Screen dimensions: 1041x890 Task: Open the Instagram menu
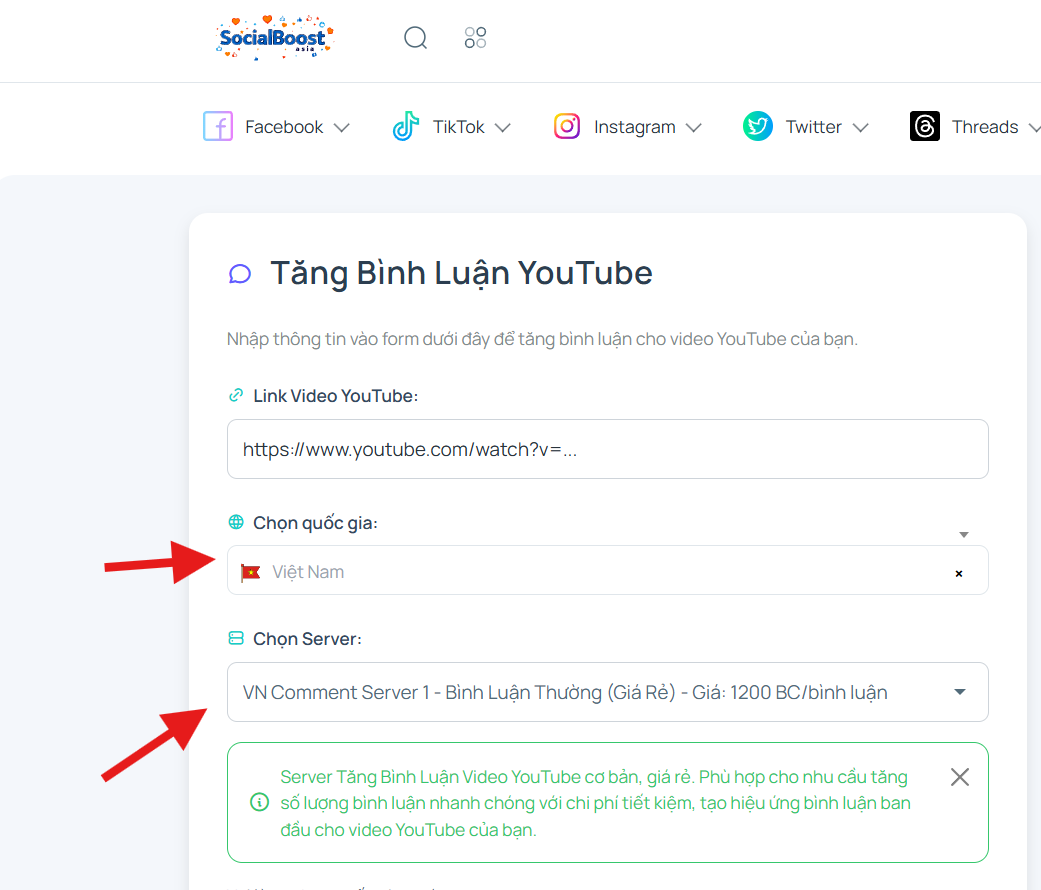click(627, 126)
